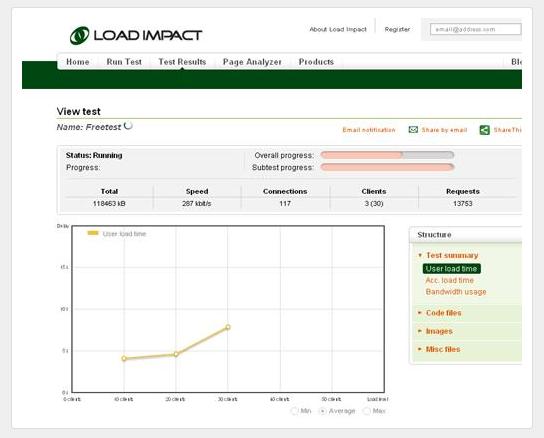544x438 pixels.
Task: Click the 10 clients data point on graph
Action: click(124, 358)
